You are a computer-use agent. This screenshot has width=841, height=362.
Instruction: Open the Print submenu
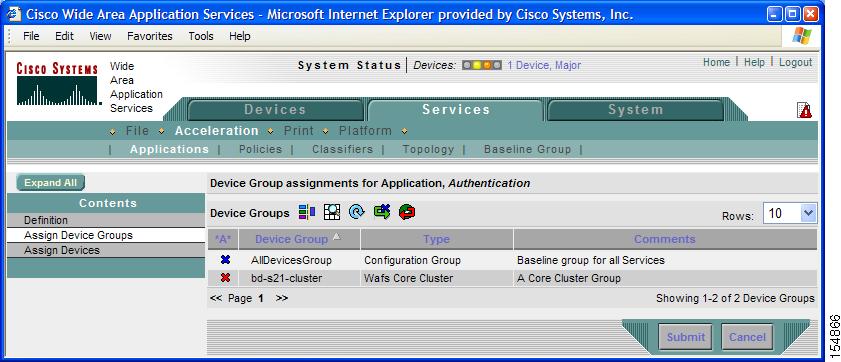pyautogui.click(x=299, y=131)
